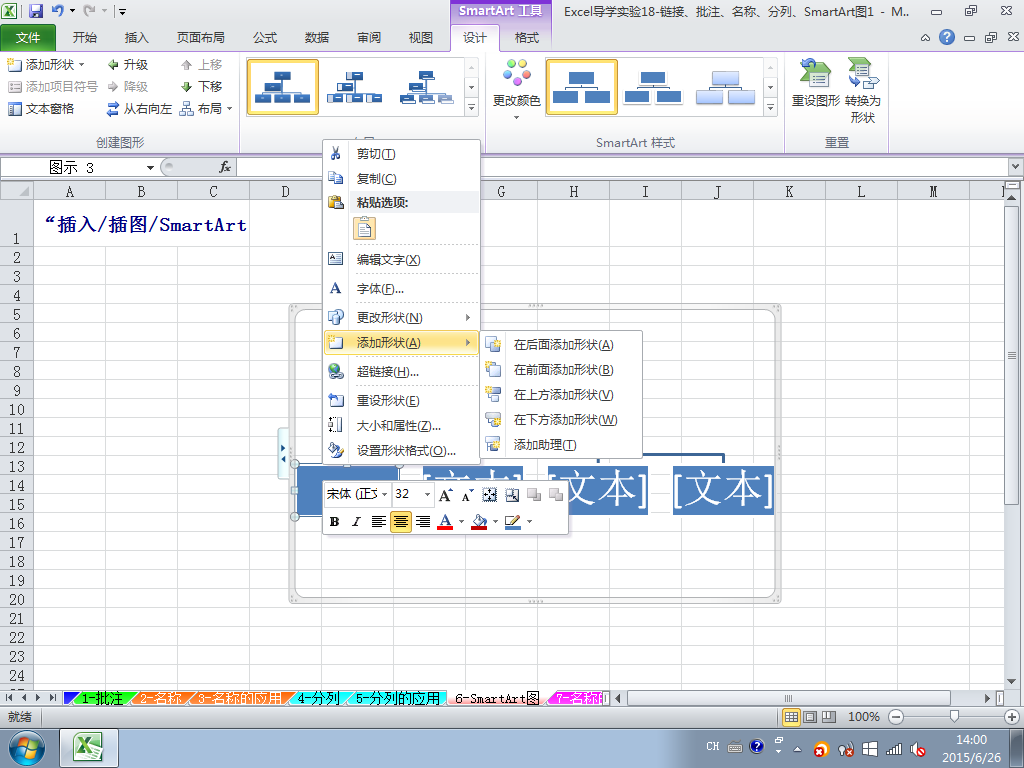Click the Windows Start orb
Image resolution: width=1024 pixels, height=768 pixels.
[27, 748]
